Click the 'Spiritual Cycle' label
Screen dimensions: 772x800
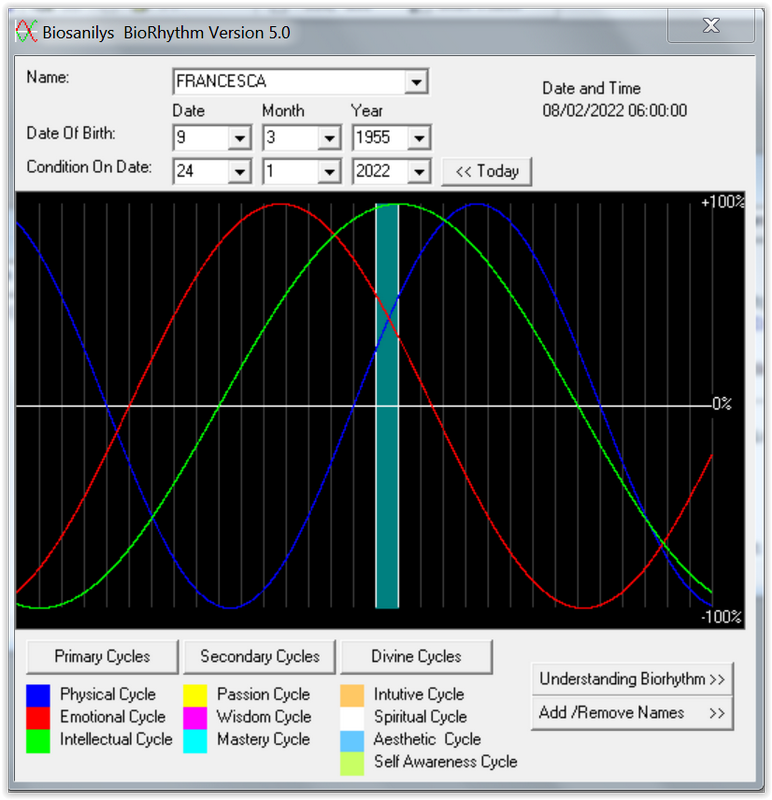pyautogui.click(x=420, y=717)
